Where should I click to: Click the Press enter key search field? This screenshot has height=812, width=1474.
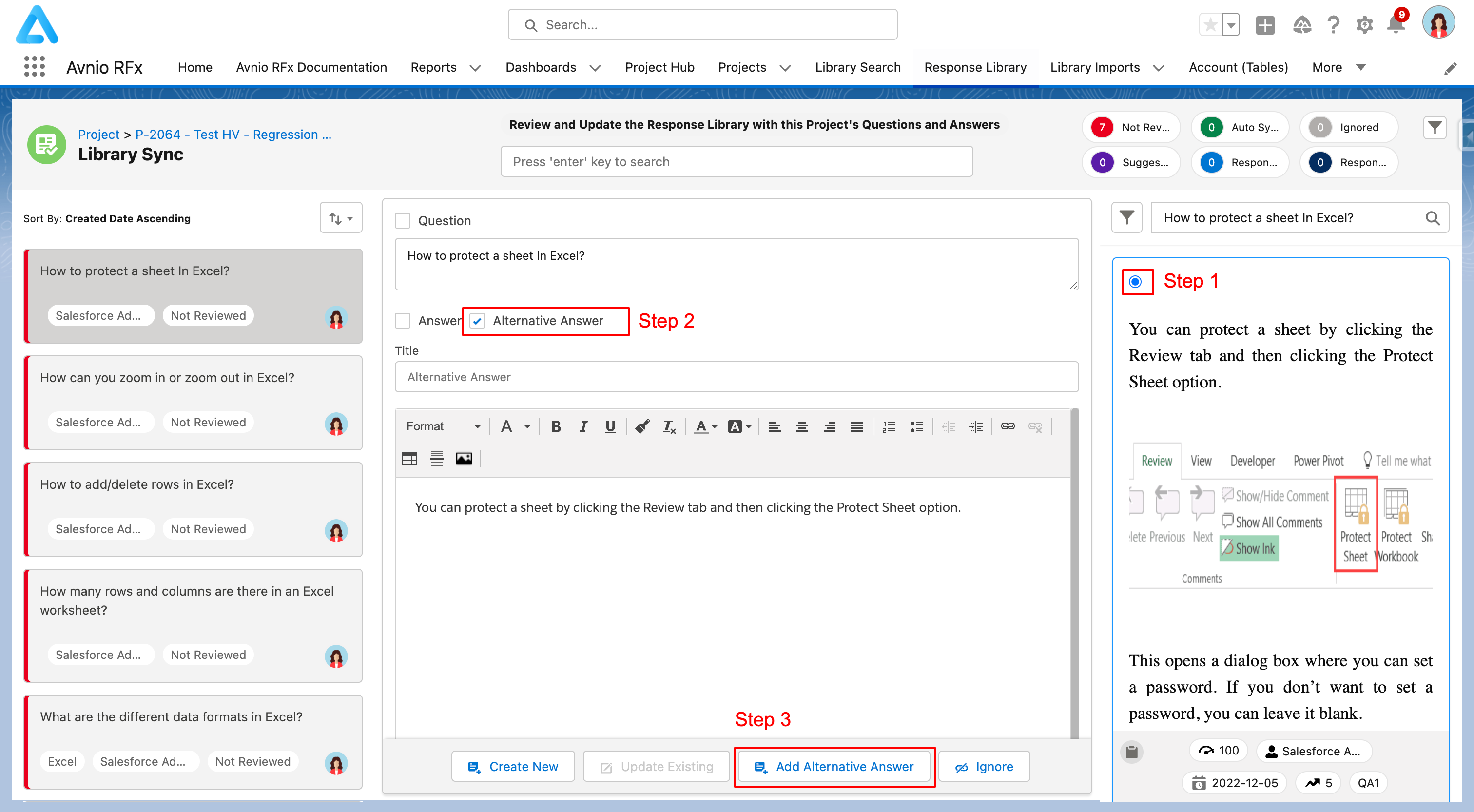tap(737, 161)
